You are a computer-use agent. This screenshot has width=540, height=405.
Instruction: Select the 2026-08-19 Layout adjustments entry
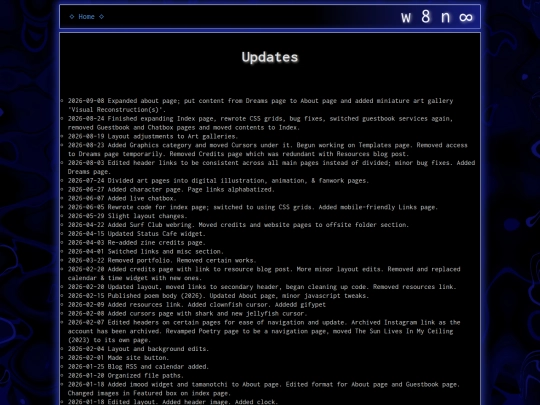point(153,136)
